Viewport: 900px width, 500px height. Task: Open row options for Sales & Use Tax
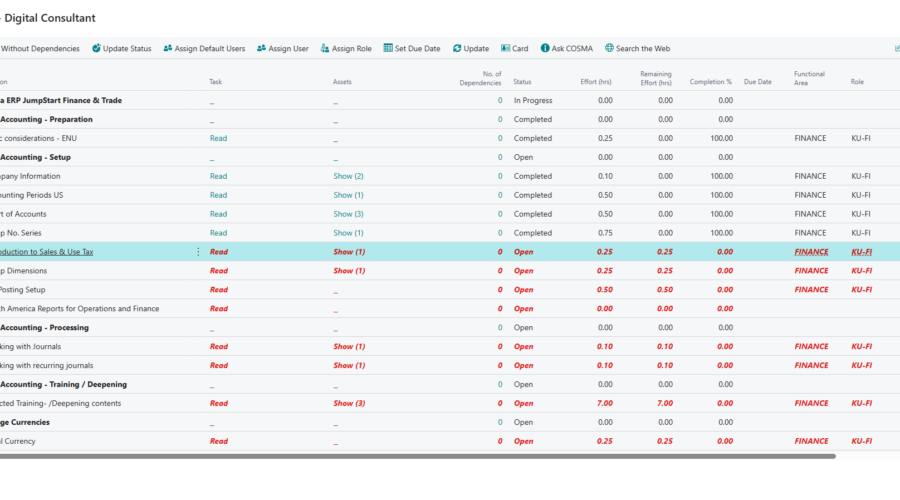pos(198,251)
